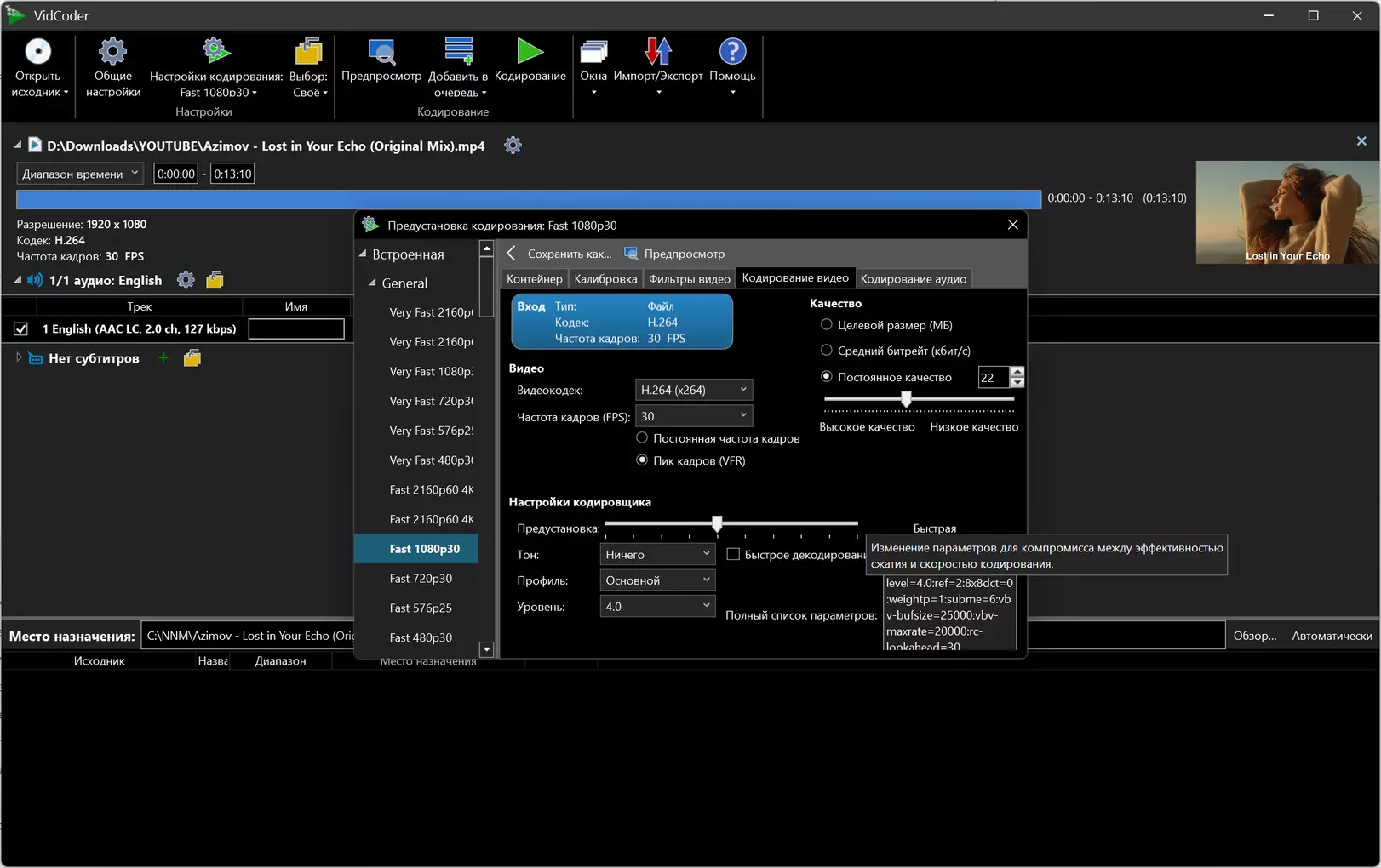
Task: Select Target size (MB) radio button
Action: tap(826, 325)
